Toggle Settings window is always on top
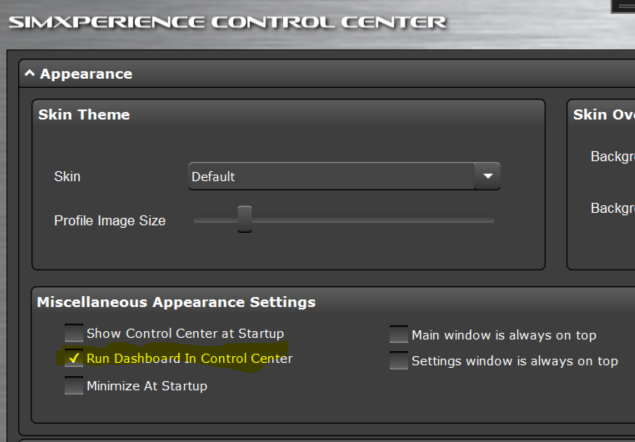The width and height of the screenshot is (635, 442). tap(398, 361)
